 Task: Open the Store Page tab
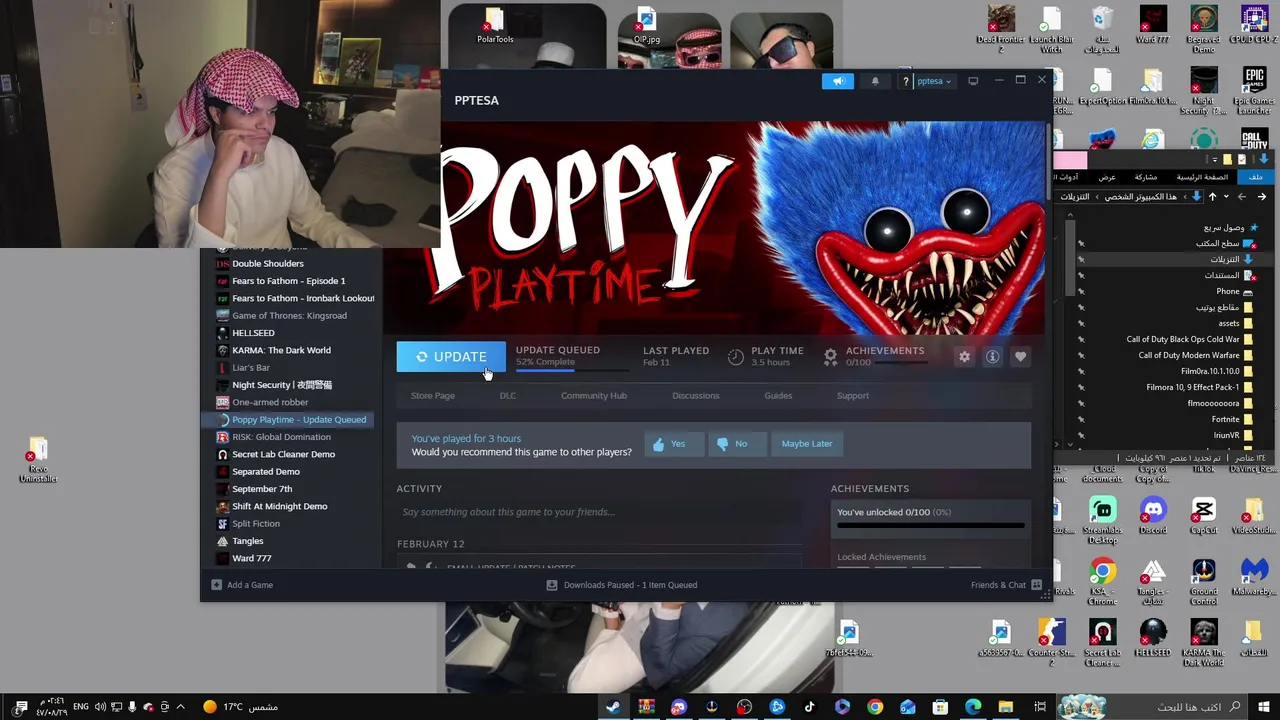coord(433,396)
